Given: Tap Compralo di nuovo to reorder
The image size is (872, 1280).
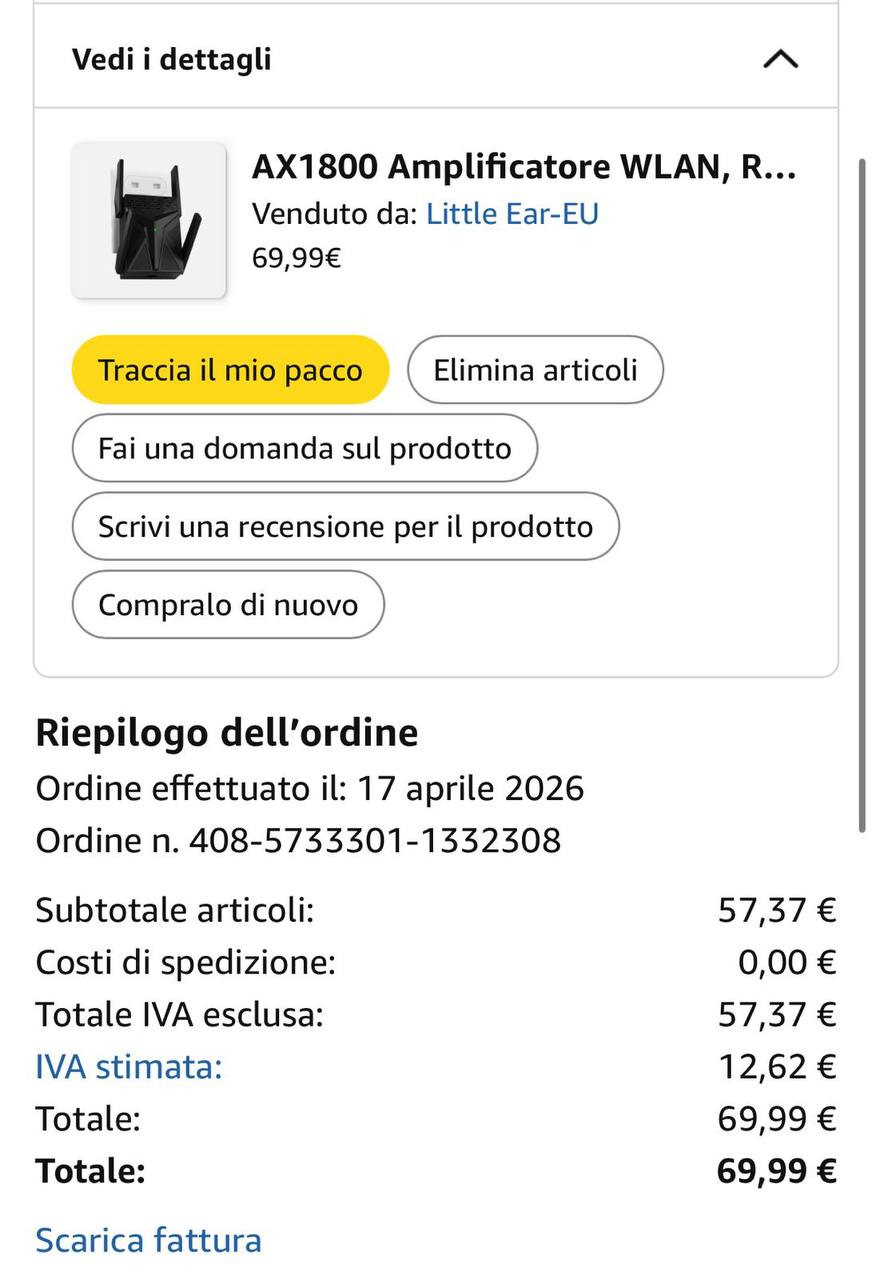Looking at the screenshot, I should coord(228,604).
